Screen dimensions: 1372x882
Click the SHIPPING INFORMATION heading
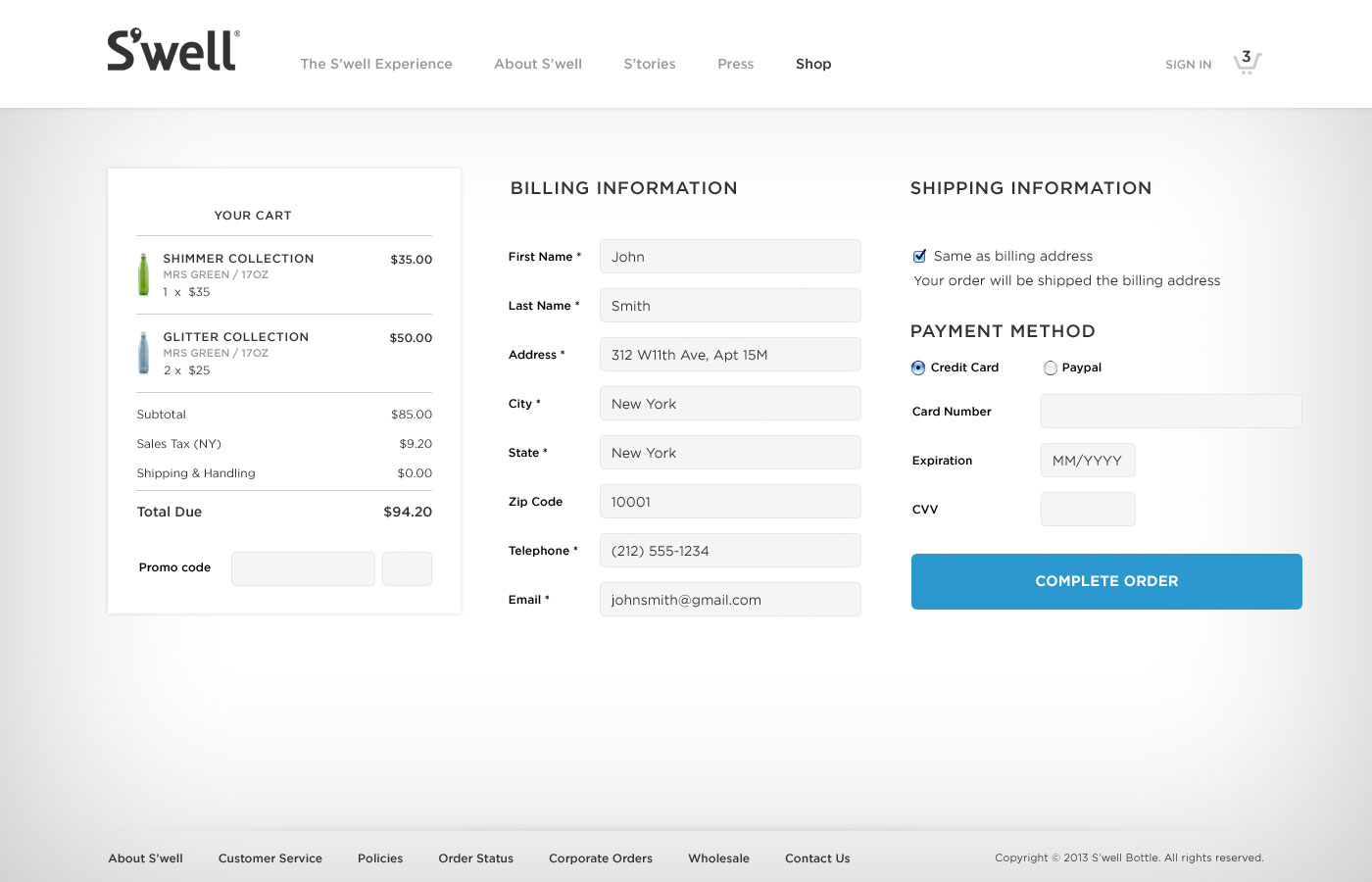click(x=1031, y=188)
